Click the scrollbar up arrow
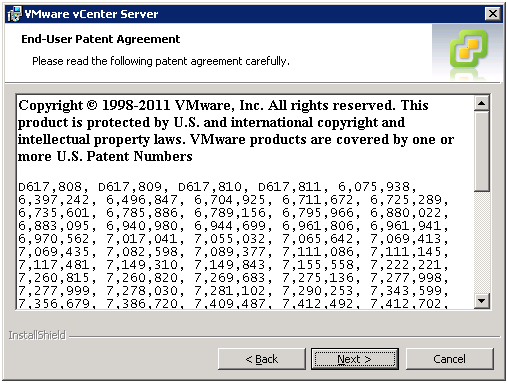 pyautogui.click(x=481, y=103)
